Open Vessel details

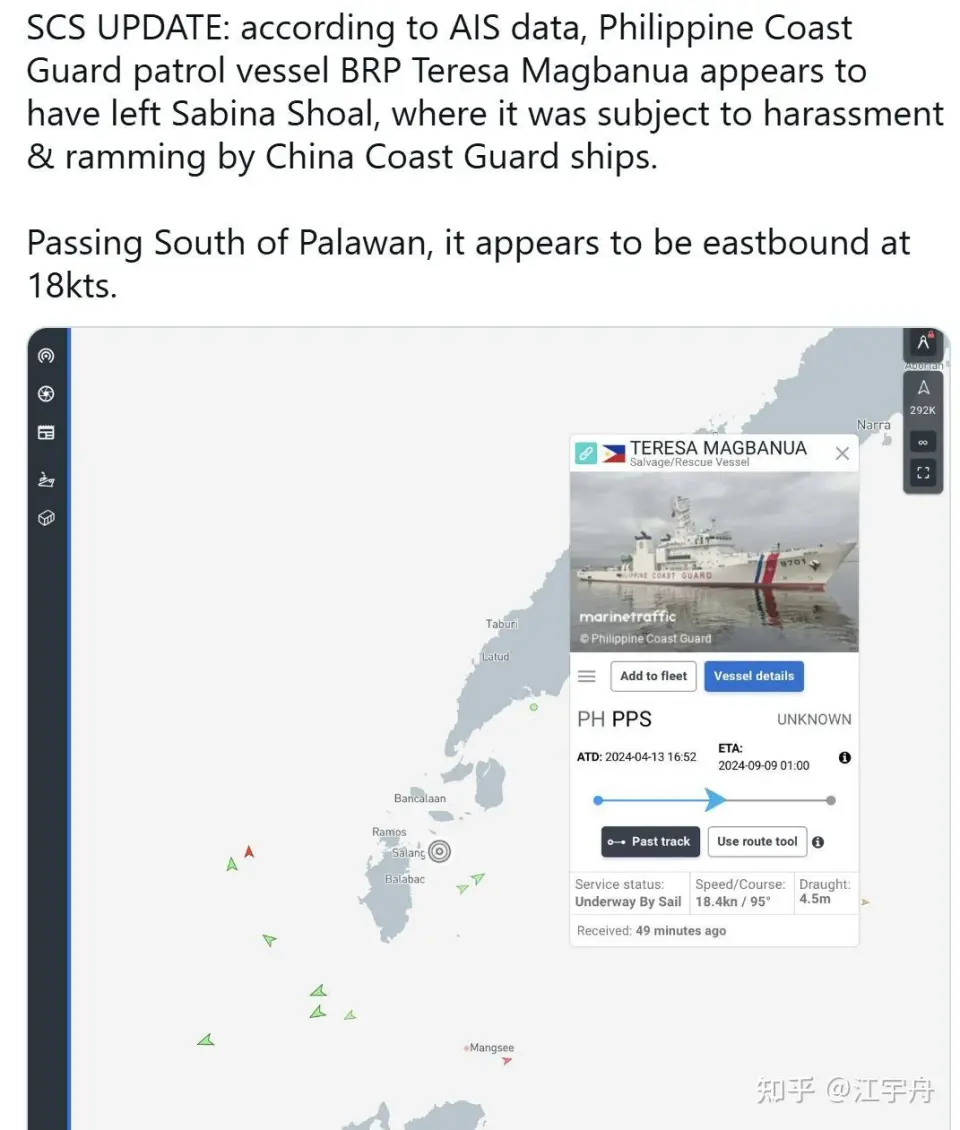(x=754, y=676)
